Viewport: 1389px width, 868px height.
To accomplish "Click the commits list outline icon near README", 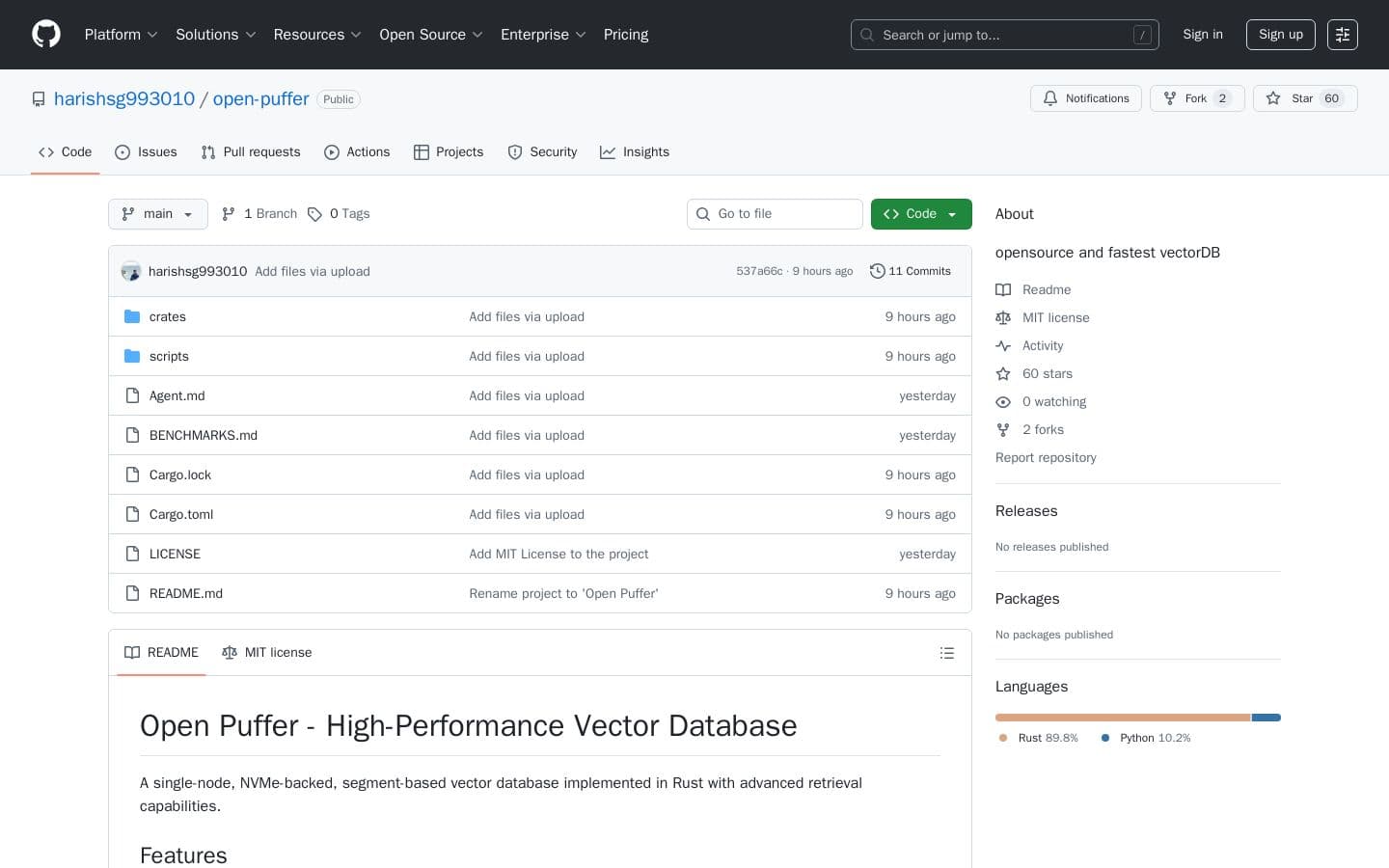I will tap(946, 653).
